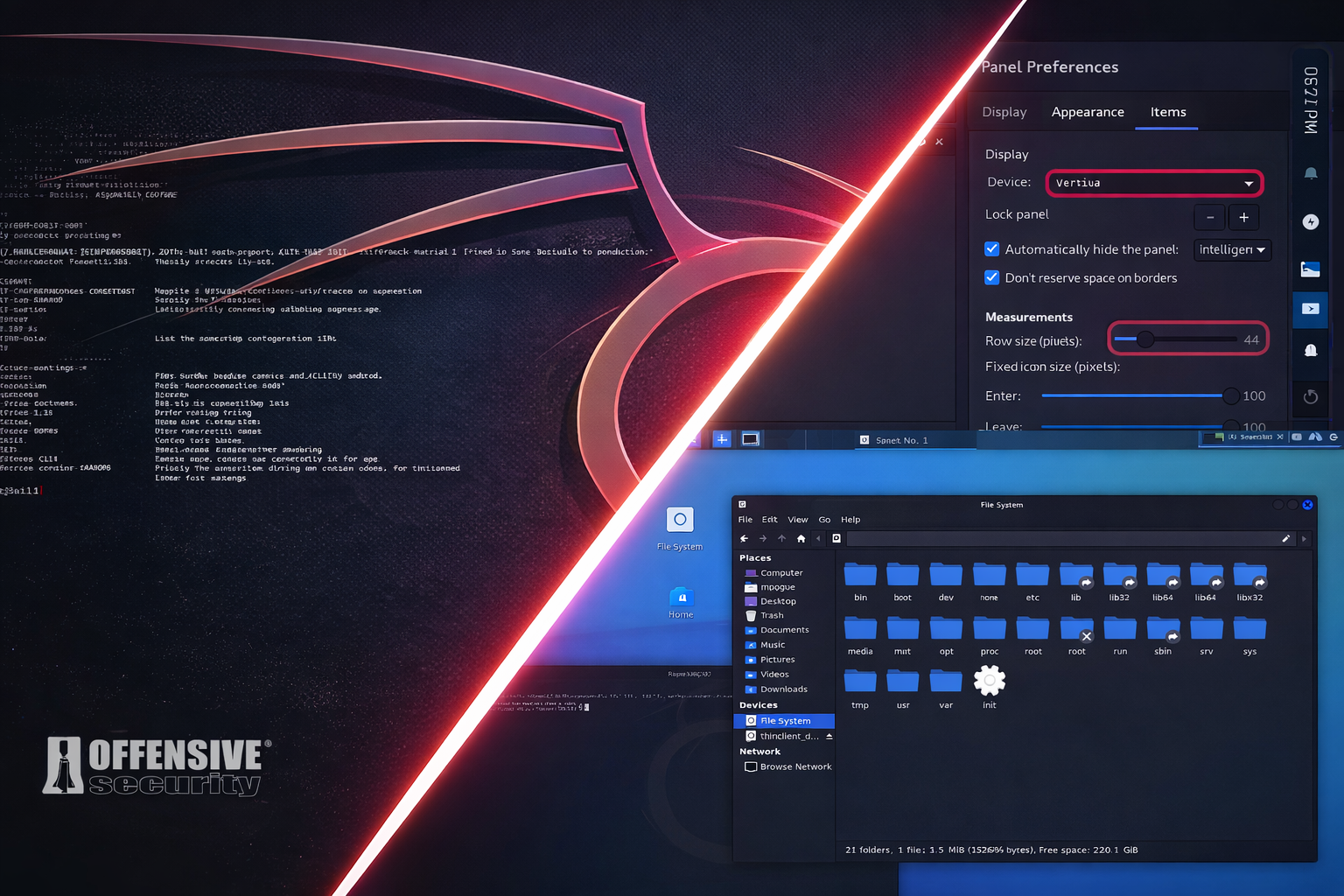Select Browse Network in the sidebar
The height and width of the screenshot is (896, 1344).
coord(794,767)
